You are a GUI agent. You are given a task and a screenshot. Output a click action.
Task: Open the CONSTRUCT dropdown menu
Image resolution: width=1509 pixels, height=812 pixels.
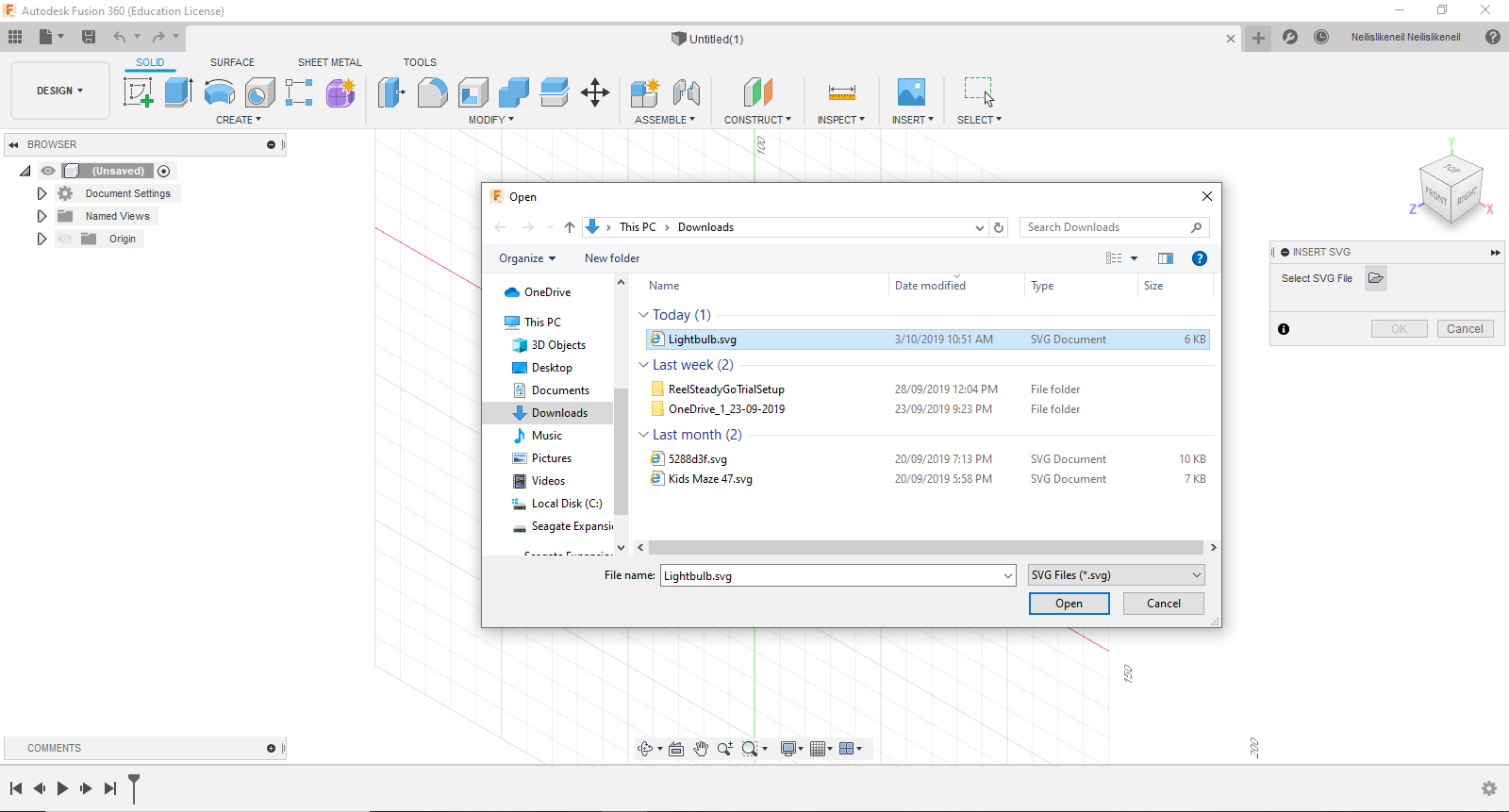[757, 120]
